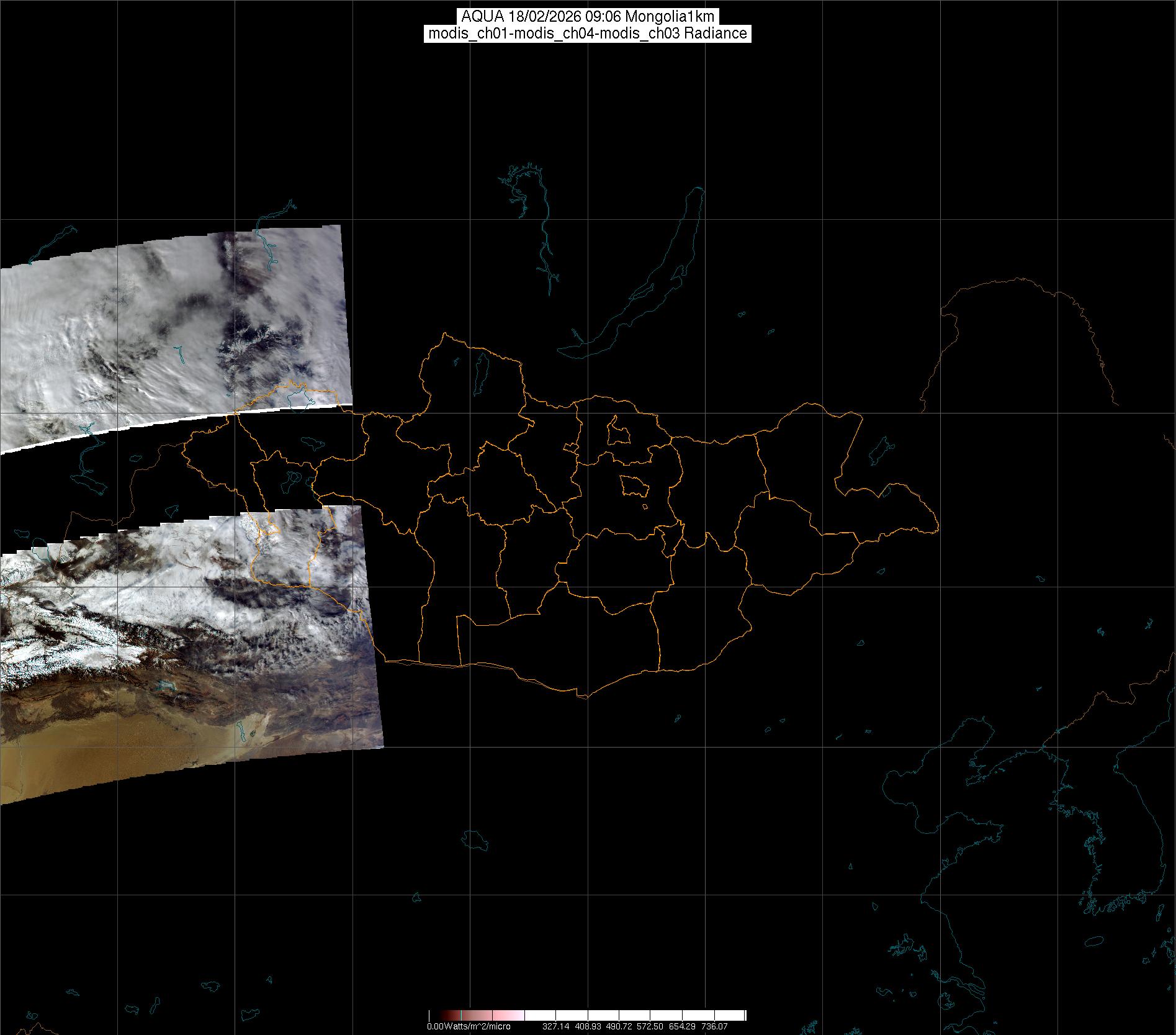This screenshot has height=1035, width=1176.
Task: Click the modis_ch01-modis_ch04-modis_ch03 Radiance label
Action: tap(587, 34)
